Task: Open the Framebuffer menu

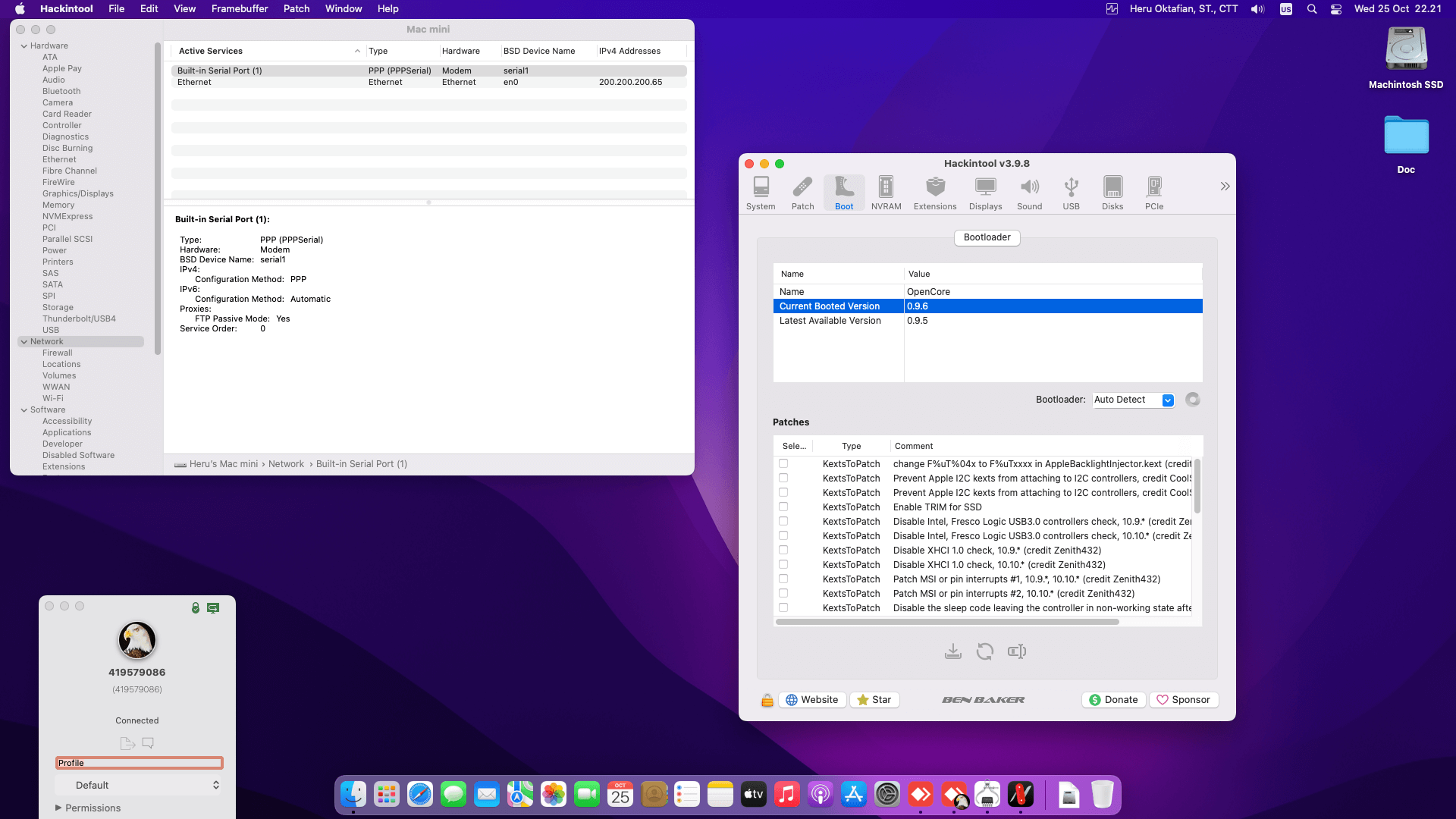Action: pyautogui.click(x=239, y=8)
